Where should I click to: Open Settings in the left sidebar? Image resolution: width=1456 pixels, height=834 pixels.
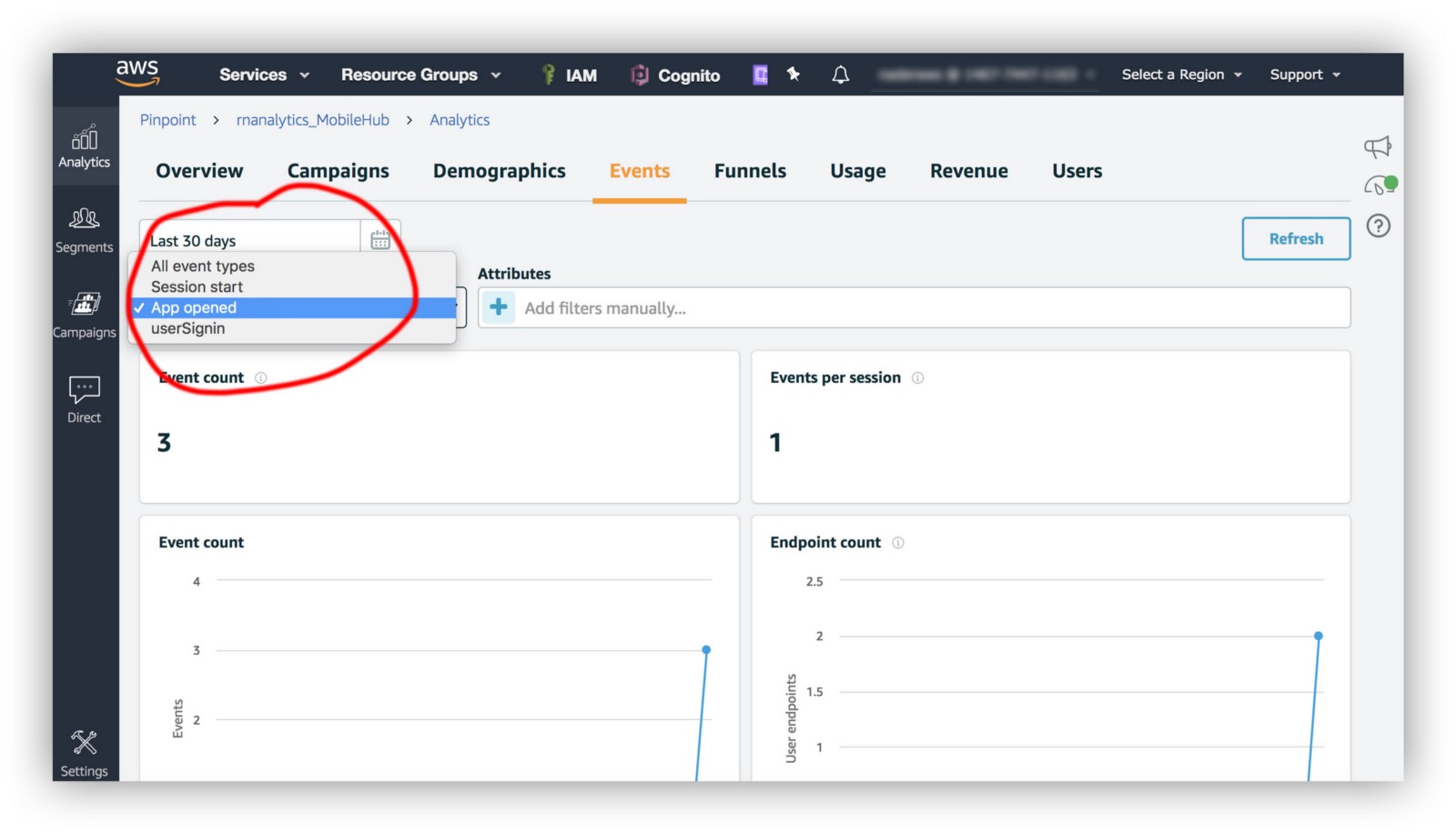(x=85, y=753)
